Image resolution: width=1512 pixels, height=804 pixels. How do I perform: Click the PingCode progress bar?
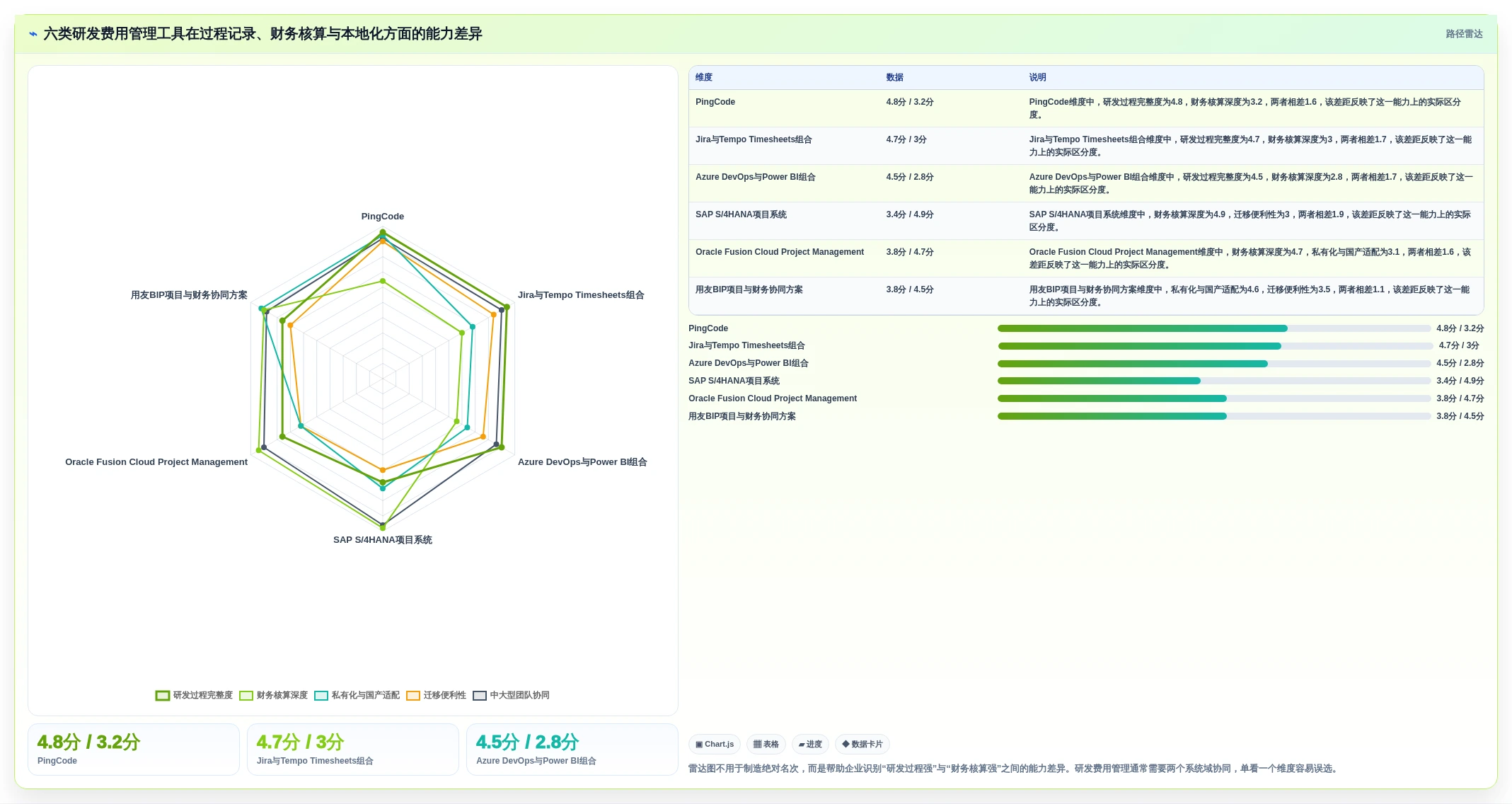point(1214,329)
